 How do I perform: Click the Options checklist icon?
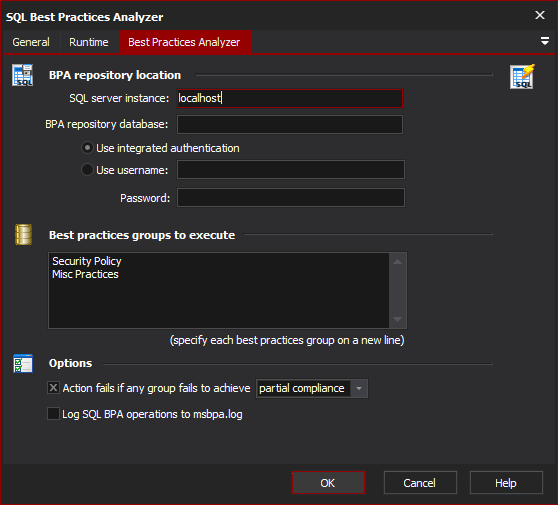23,363
